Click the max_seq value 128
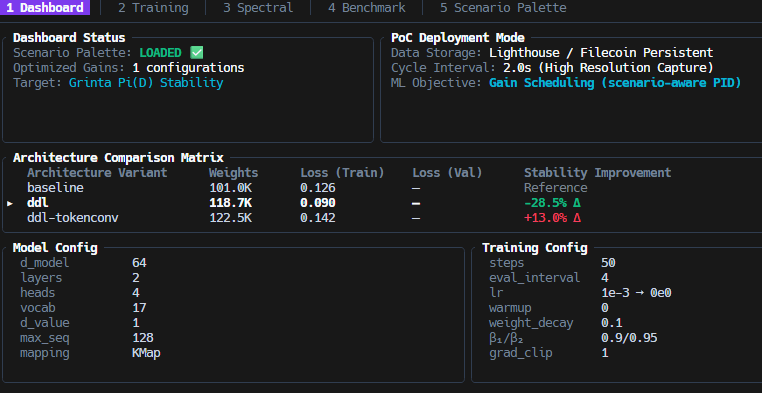 [142, 338]
